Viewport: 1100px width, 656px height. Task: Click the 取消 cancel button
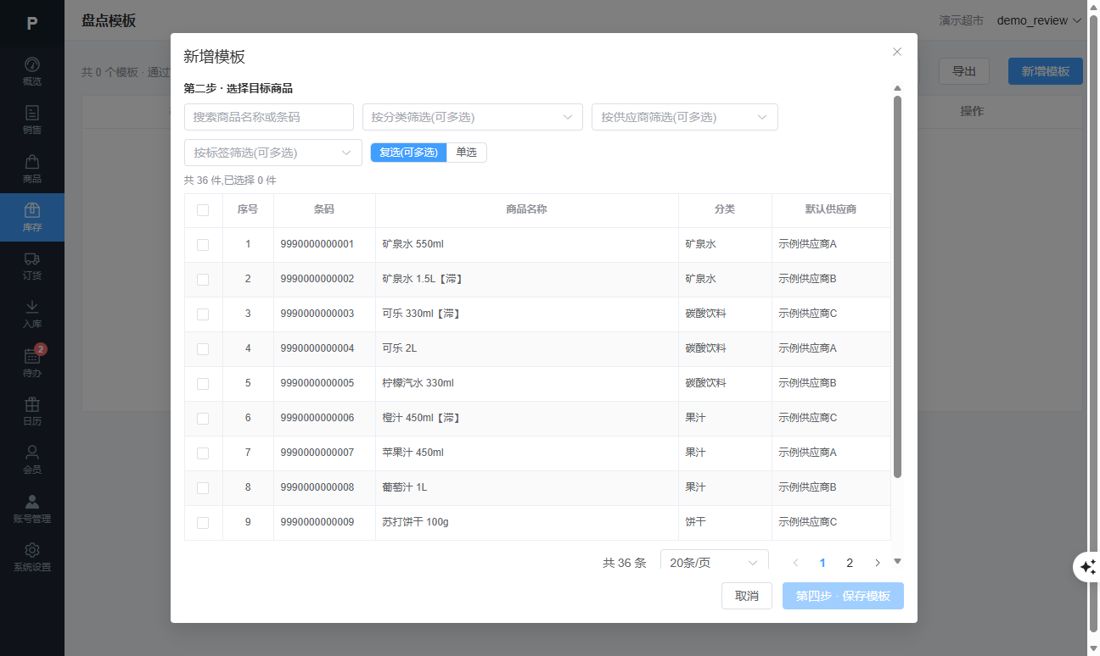tap(746, 596)
